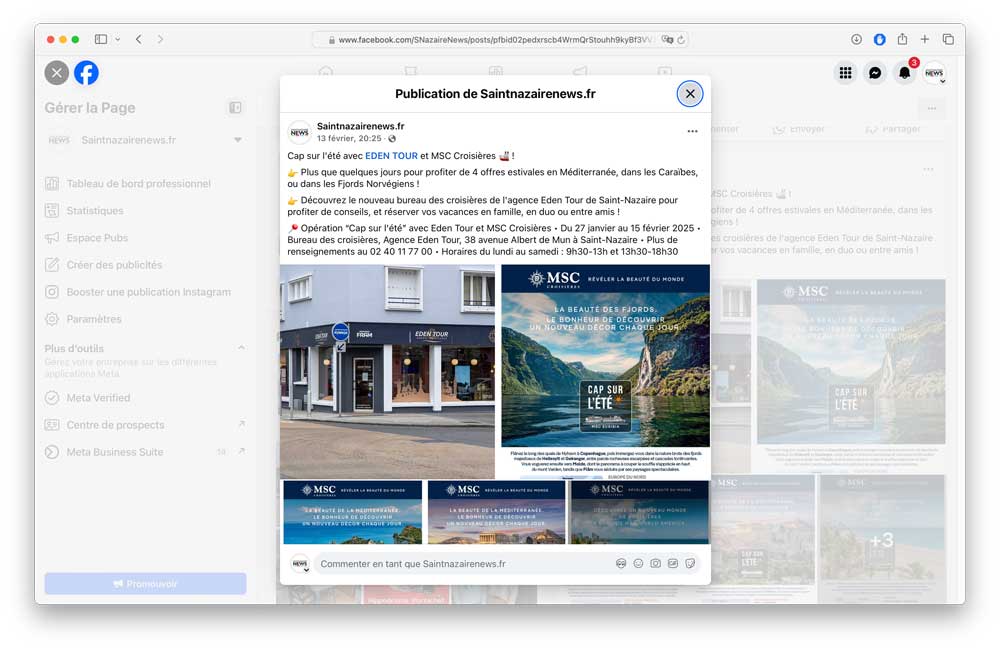This screenshot has width=1000, height=650.
Task: Add a sticker to the comment
Action: pos(690,564)
